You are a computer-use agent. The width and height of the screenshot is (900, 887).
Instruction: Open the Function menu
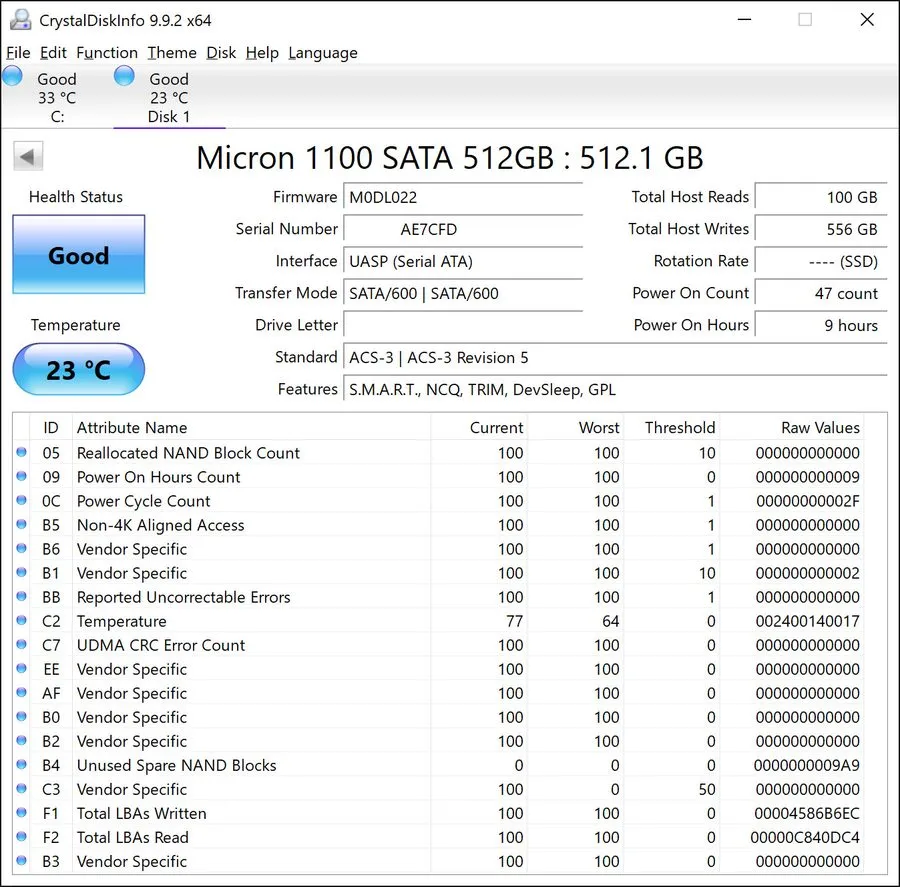[x=107, y=53]
